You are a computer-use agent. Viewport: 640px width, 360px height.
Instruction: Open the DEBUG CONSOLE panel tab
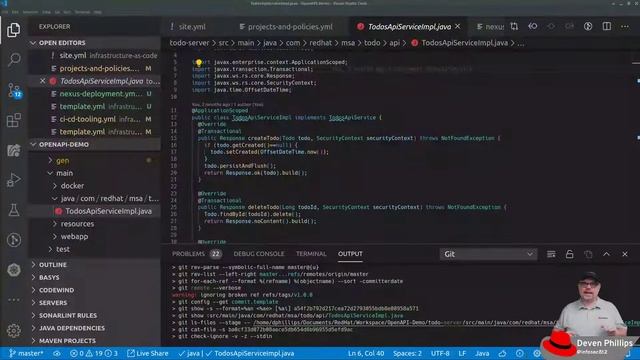(259, 254)
